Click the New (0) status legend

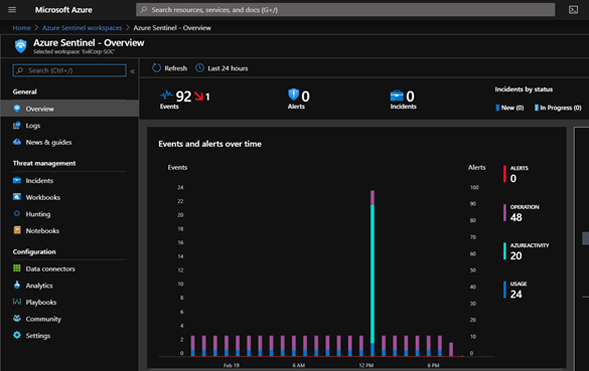tap(510, 108)
